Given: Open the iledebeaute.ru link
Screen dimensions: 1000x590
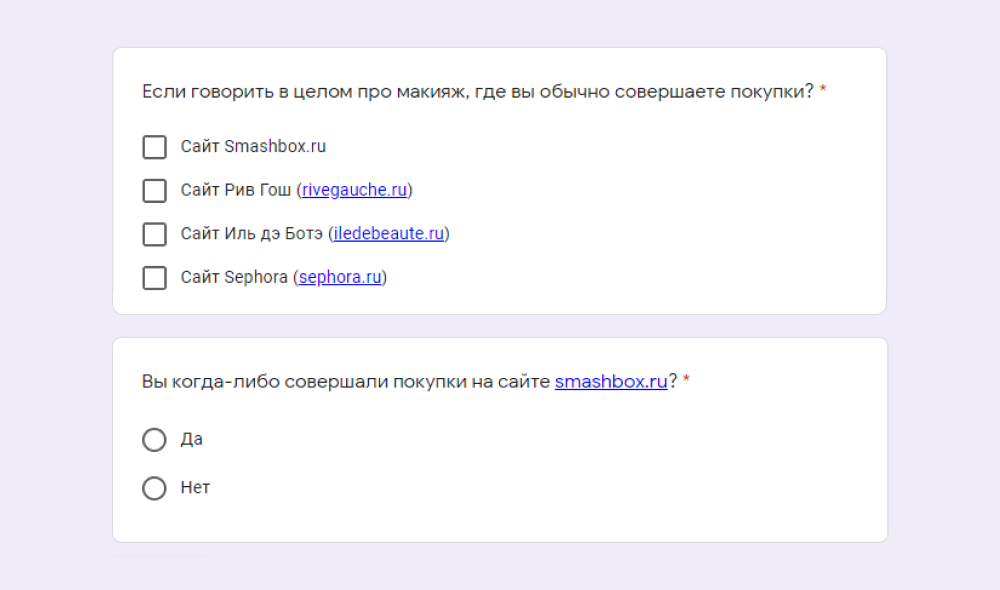Looking at the screenshot, I should pyautogui.click(x=389, y=233).
